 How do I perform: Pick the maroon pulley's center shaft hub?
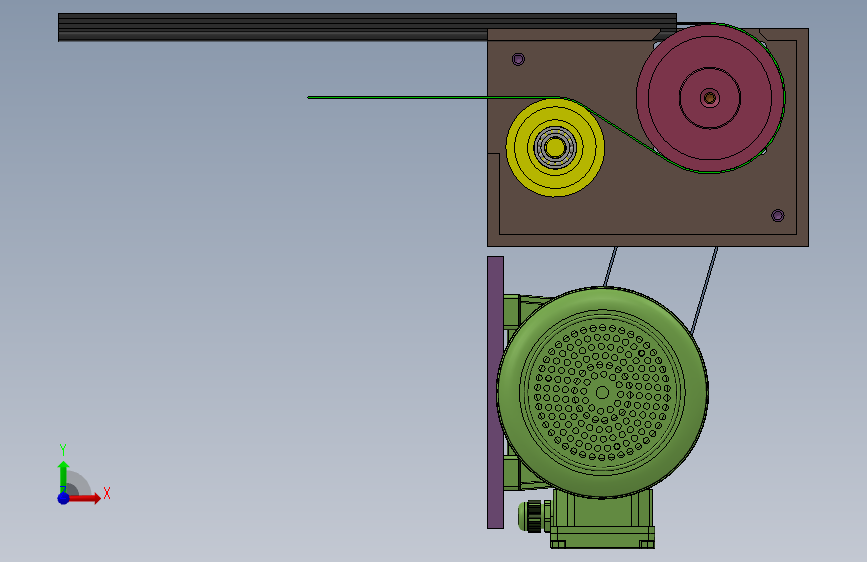[x=710, y=98]
